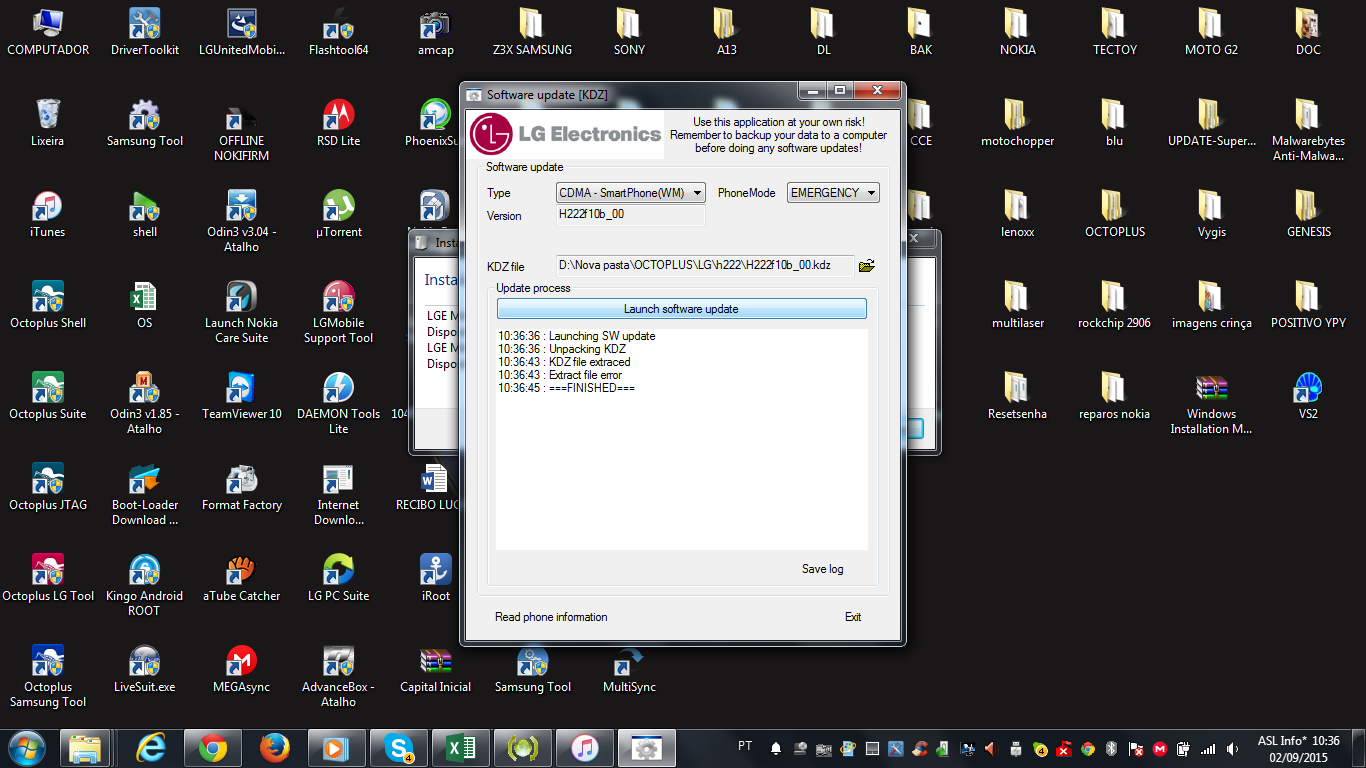Open the Lixeira recycle bin
The width and height of the screenshot is (1366, 768).
coord(47,123)
